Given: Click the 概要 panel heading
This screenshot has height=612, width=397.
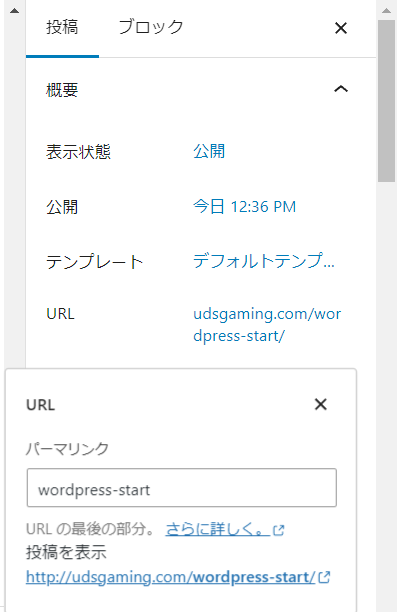Looking at the screenshot, I should [62, 90].
